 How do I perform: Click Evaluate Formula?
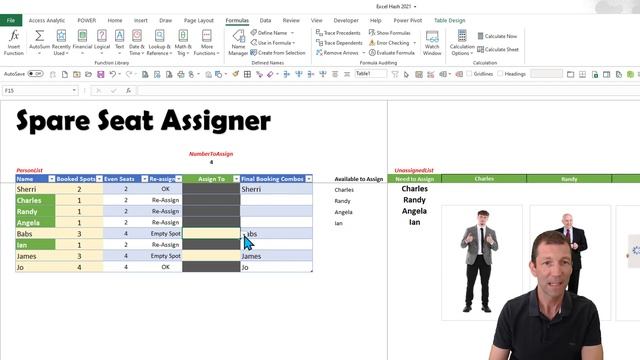click(x=391, y=53)
